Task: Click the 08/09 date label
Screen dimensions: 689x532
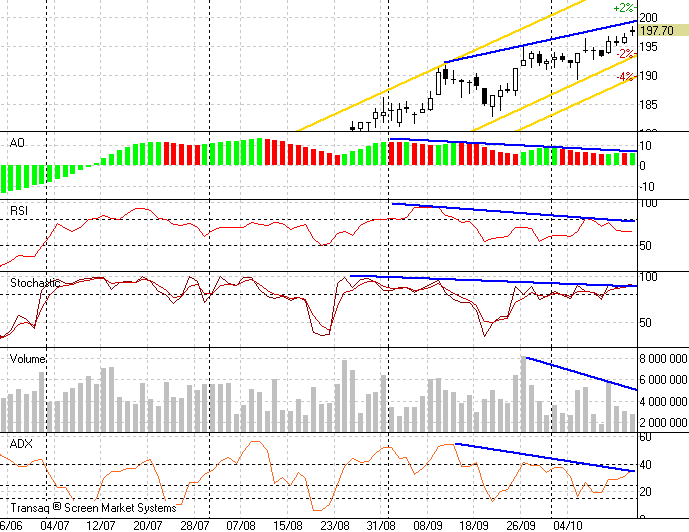Action: pyautogui.click(x=428, y=525)
